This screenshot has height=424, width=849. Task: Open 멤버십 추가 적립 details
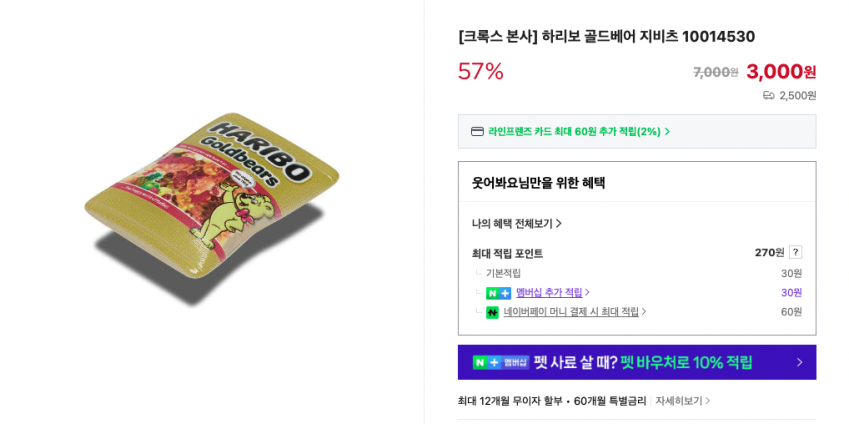coord(552,293)
